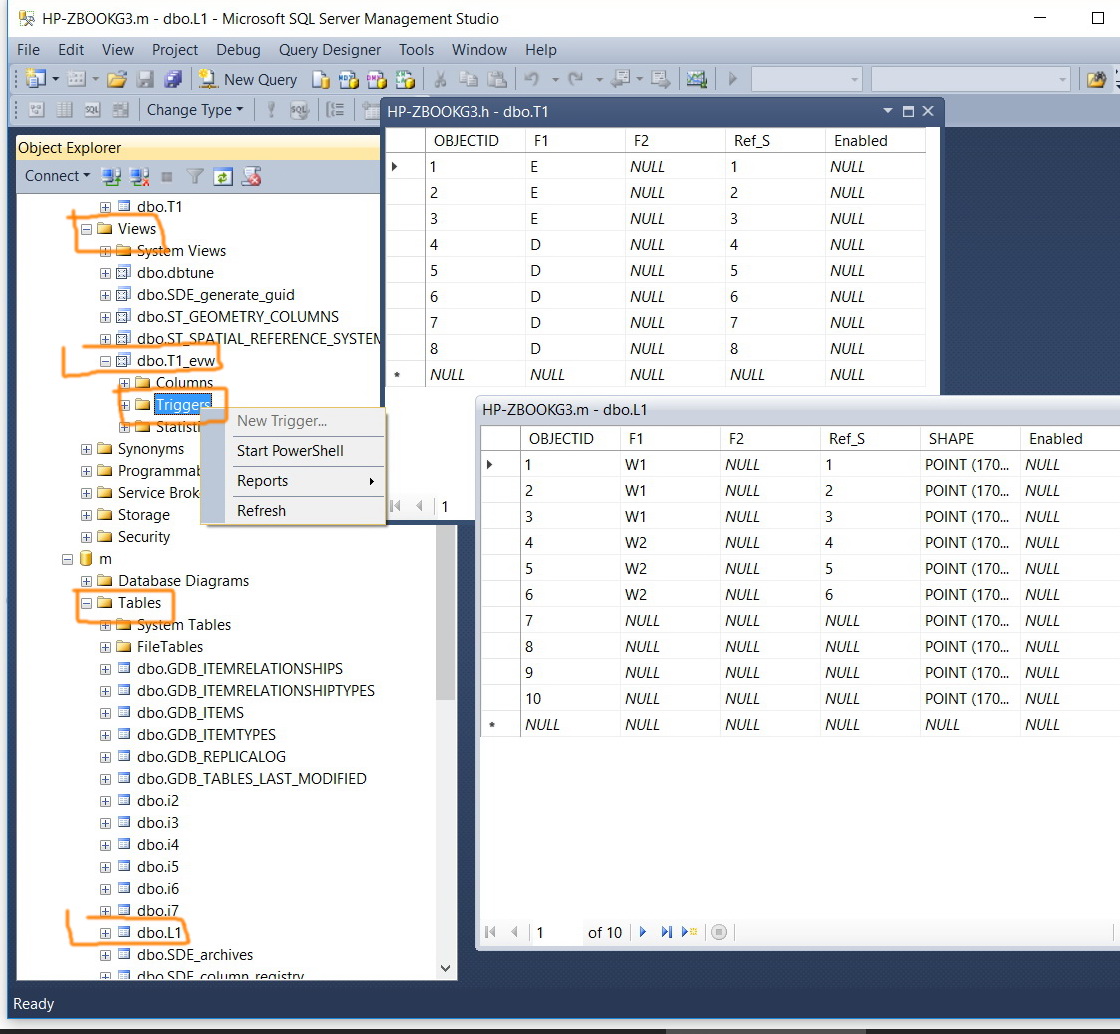Viewport: 1120px width, 1034px height.
Task: Click the Object Explorer vertical scrollbar down arrow
Action: click(x=446, y=968)
